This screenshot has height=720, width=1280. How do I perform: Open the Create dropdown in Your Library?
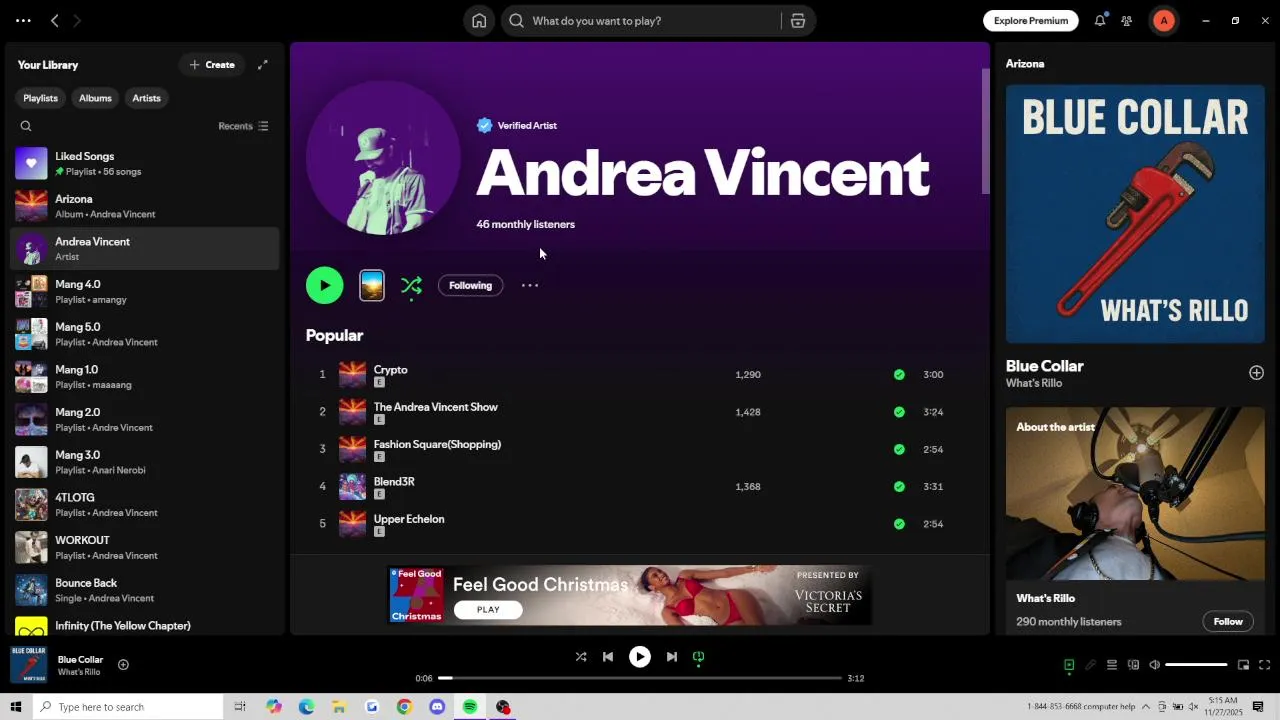tap(212, 65)
